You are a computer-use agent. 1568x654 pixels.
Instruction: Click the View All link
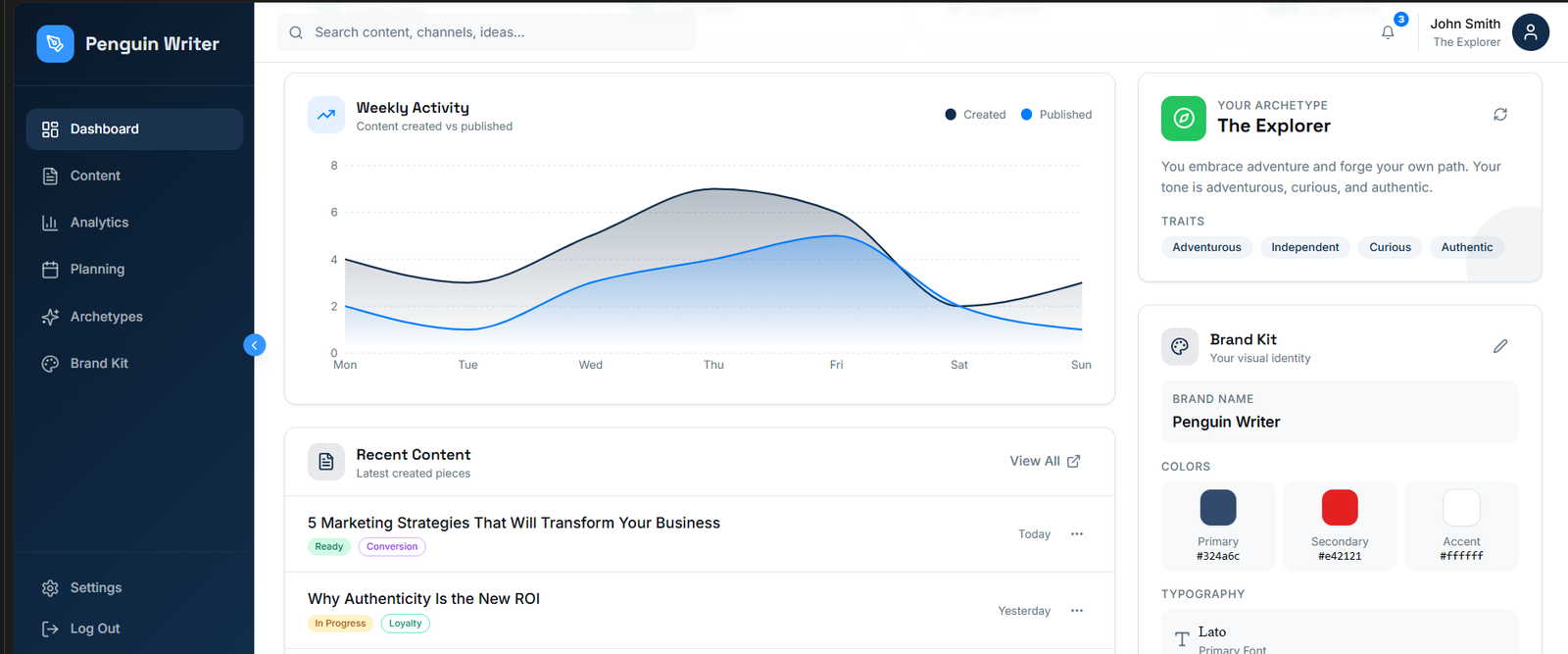1045,461
